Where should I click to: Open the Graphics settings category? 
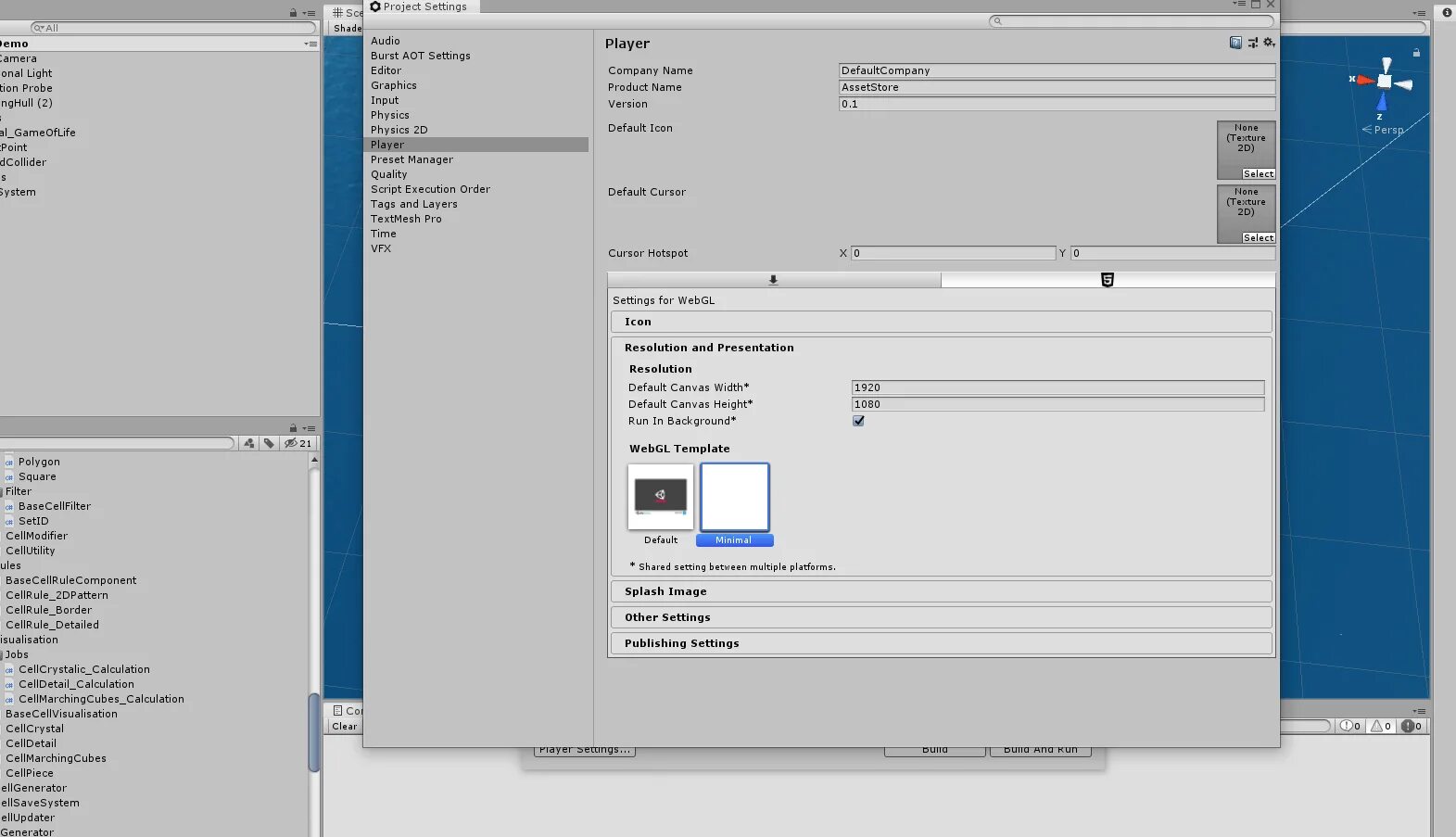point(394,85)
